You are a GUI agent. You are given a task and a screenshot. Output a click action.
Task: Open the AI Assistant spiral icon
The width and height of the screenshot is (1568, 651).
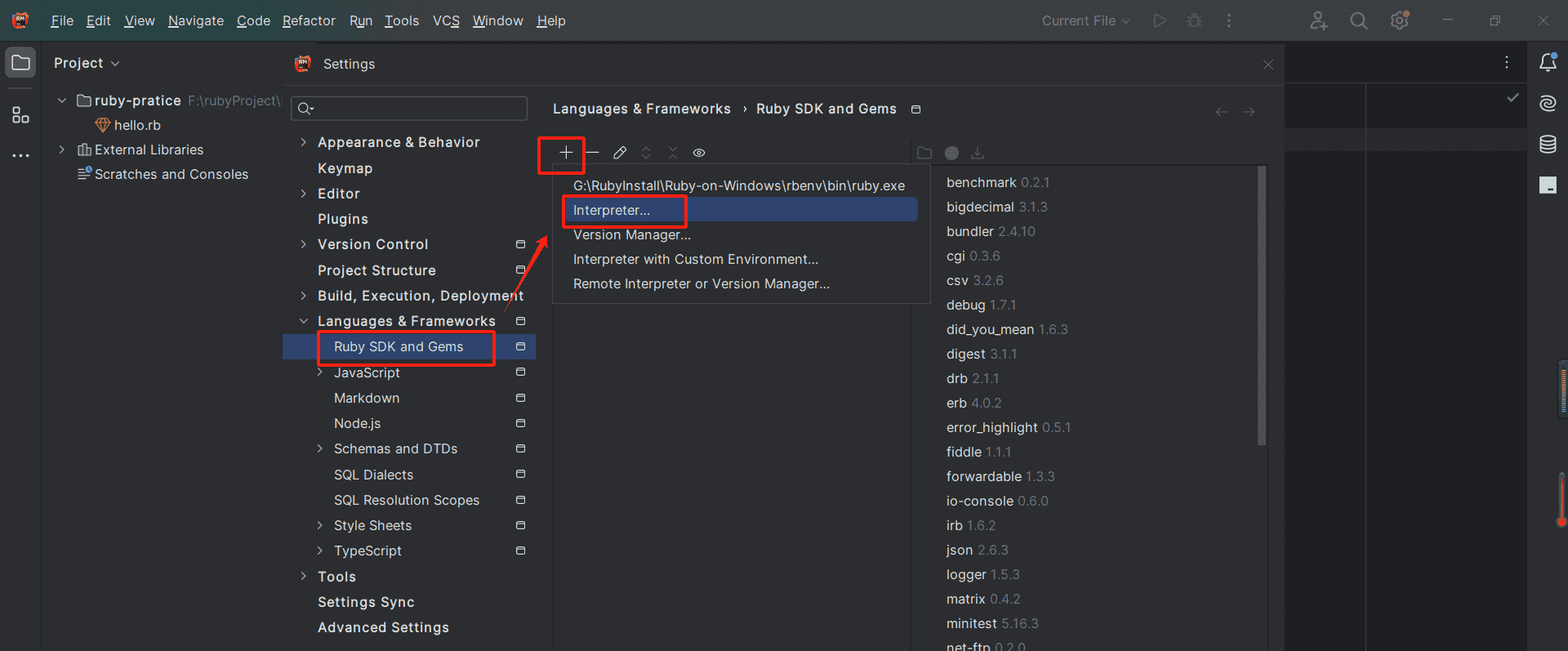[x=1548, y=104]
